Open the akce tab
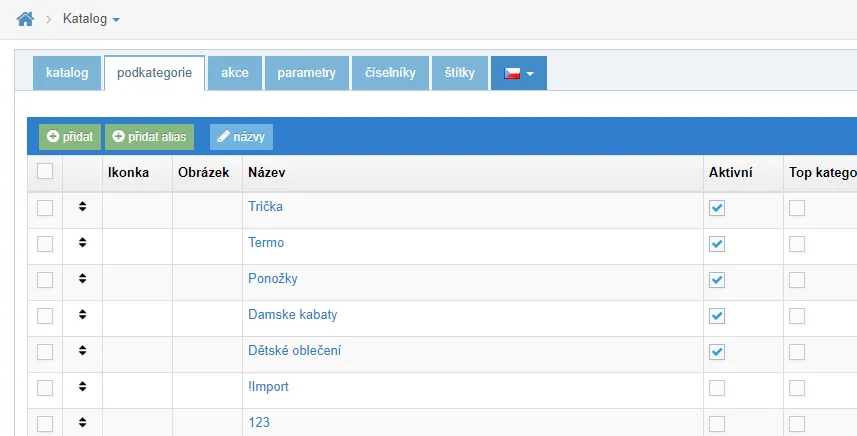Image resolution: width=857 pixels, height=436 pixels. (x=235, y=73)
